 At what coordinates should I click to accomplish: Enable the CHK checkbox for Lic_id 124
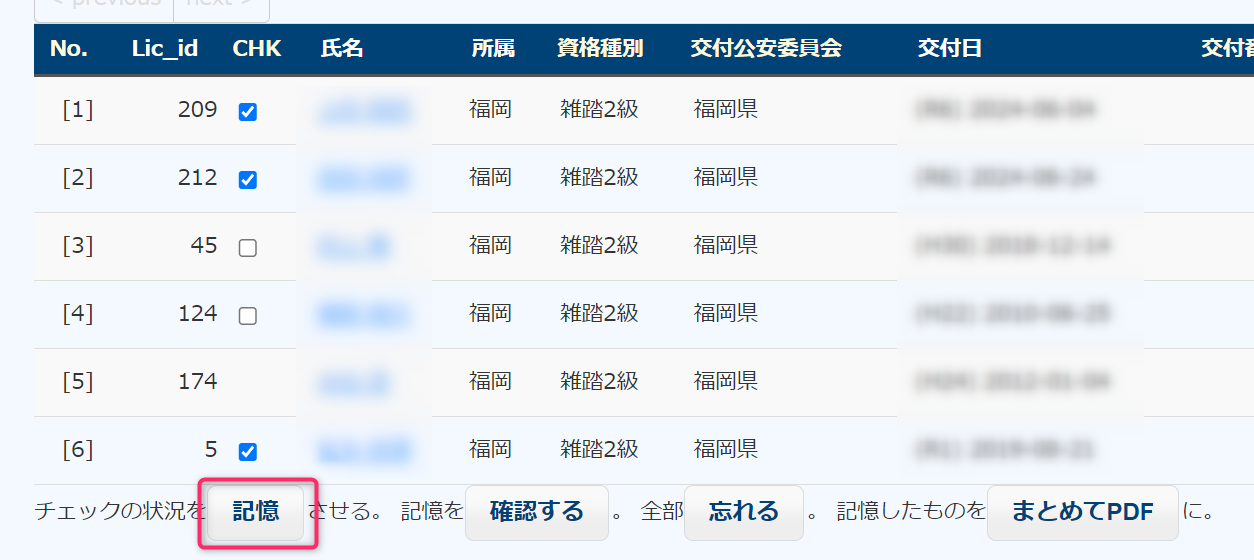(x=248, y=316)
